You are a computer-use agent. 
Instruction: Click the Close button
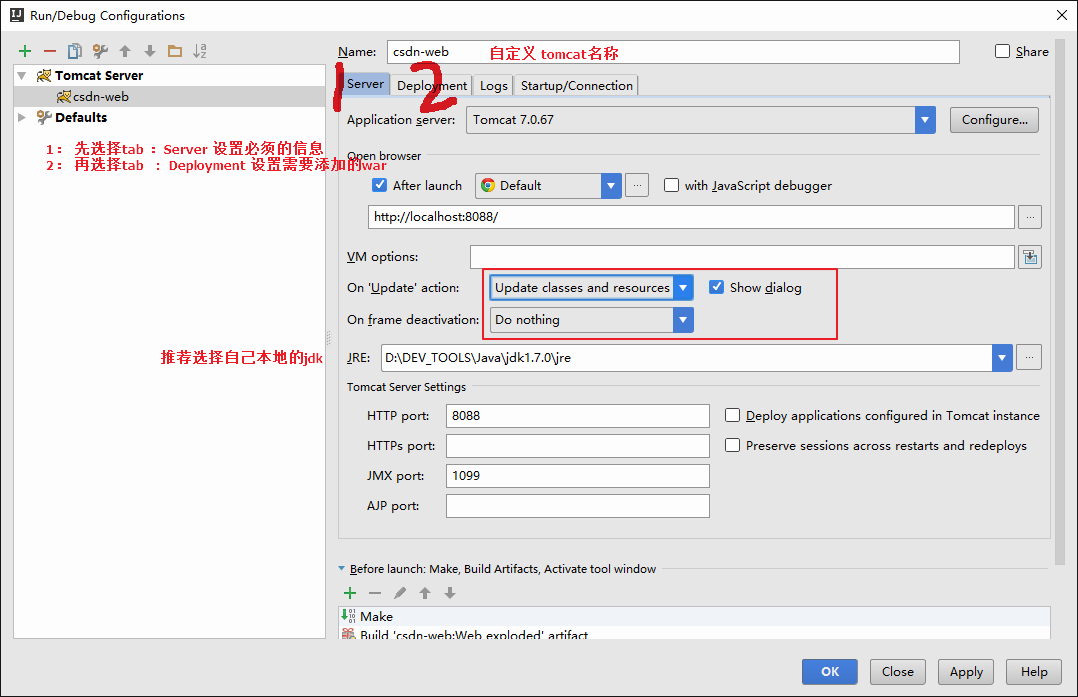898,672
